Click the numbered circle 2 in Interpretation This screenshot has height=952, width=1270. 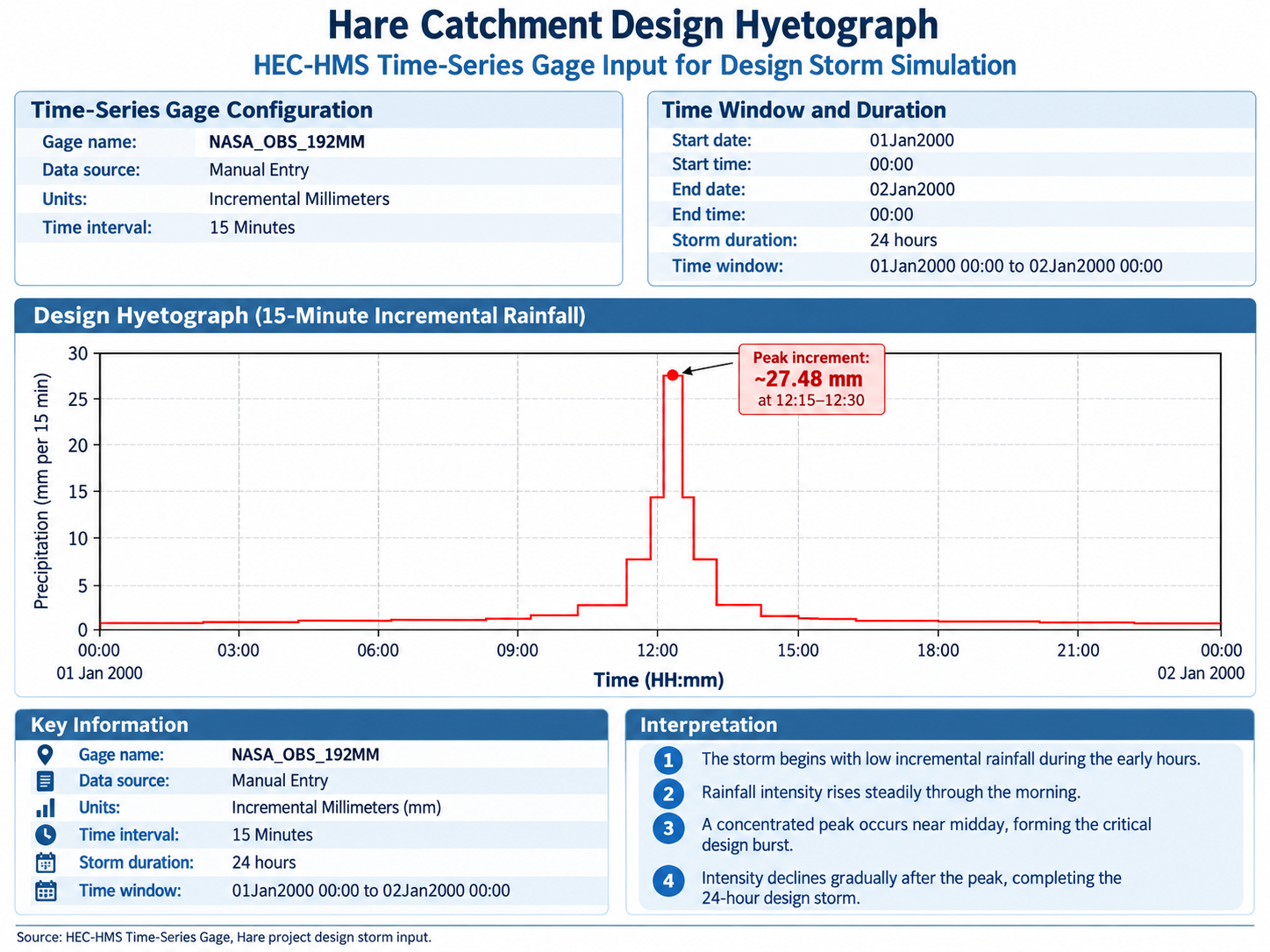point(668,793)
